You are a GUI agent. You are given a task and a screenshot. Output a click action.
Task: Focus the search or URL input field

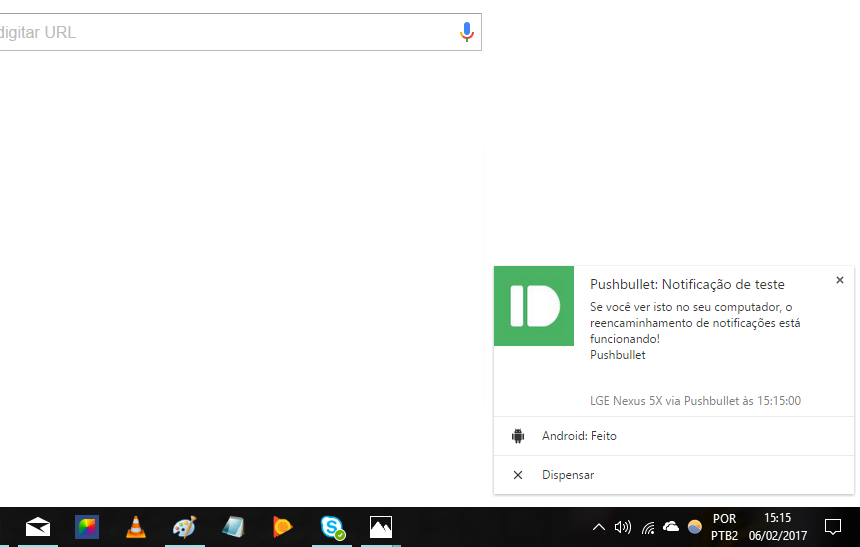[x=240, y=32]
